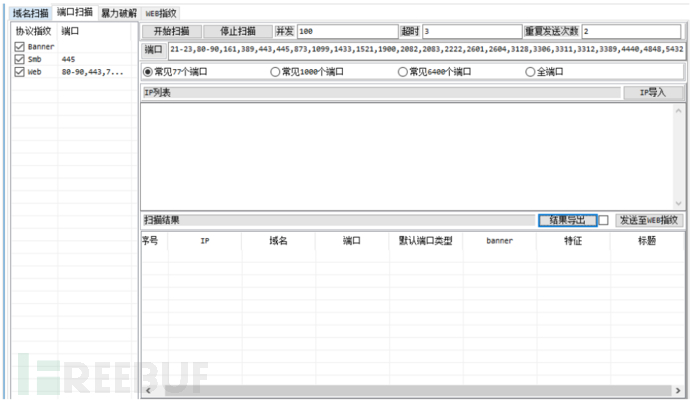
Task: Click the 停止扫描 button
Action: (x=238, y=31)
